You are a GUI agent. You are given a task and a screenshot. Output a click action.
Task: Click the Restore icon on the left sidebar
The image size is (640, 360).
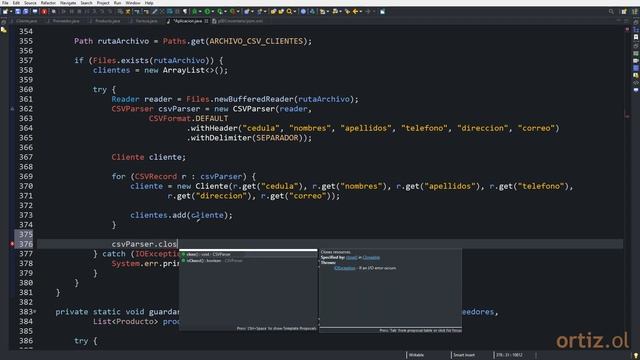[4, 22]
